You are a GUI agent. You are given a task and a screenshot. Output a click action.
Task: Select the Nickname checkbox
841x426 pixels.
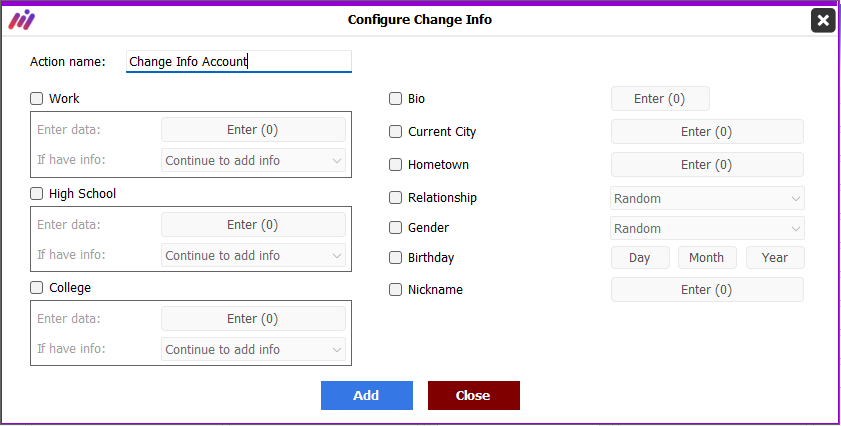395,290
